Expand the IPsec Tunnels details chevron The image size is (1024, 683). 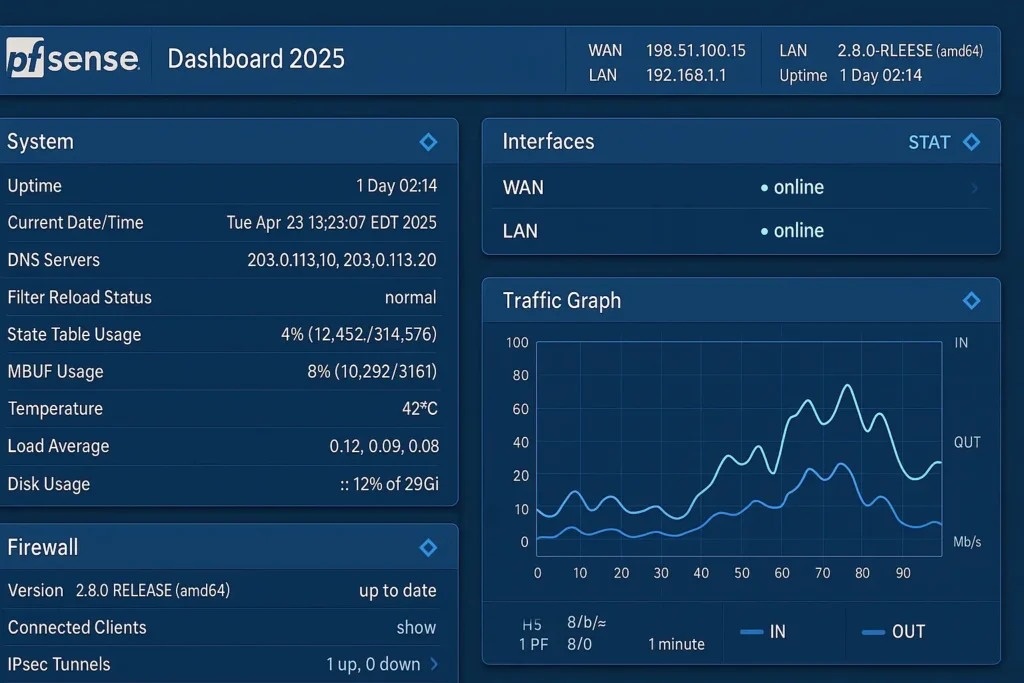click(432, 664)
